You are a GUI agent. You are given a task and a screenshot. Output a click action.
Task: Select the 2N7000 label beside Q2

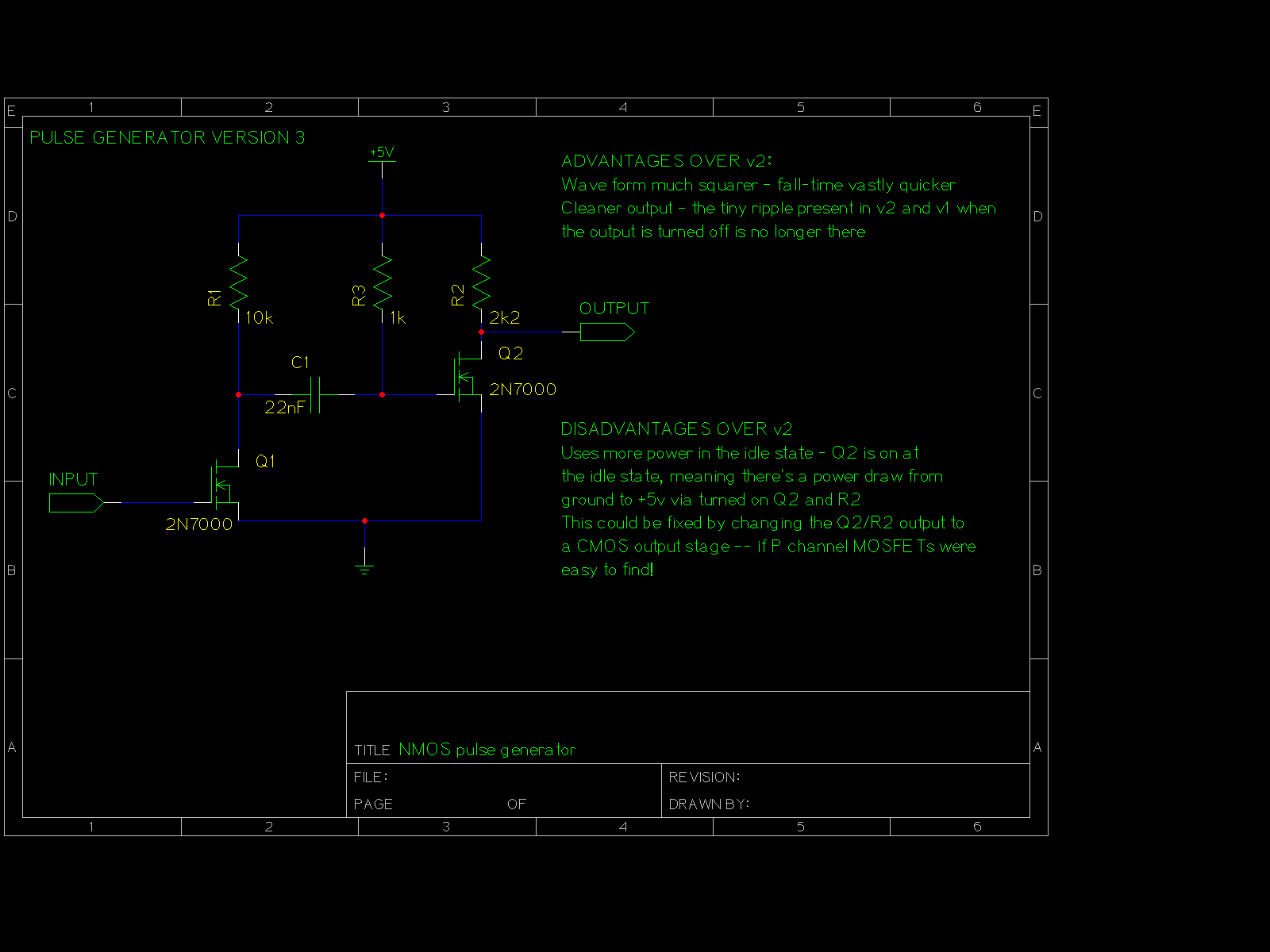point(522,390)
